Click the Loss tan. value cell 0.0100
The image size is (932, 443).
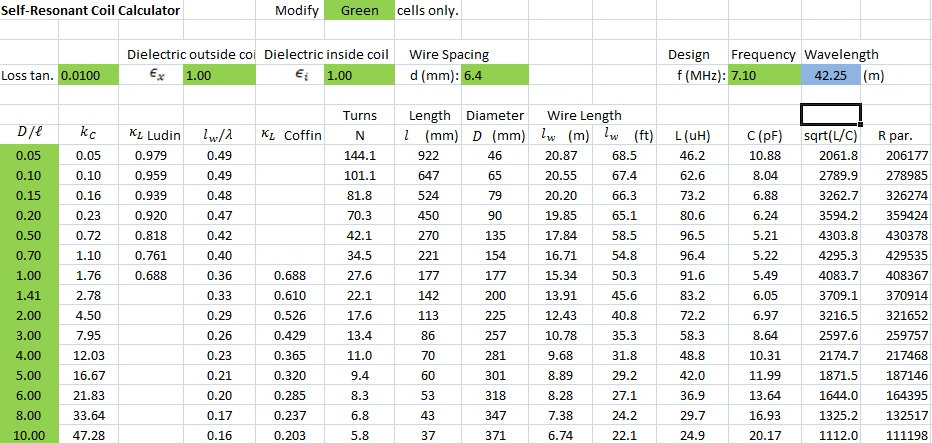[x=89, y=75]
